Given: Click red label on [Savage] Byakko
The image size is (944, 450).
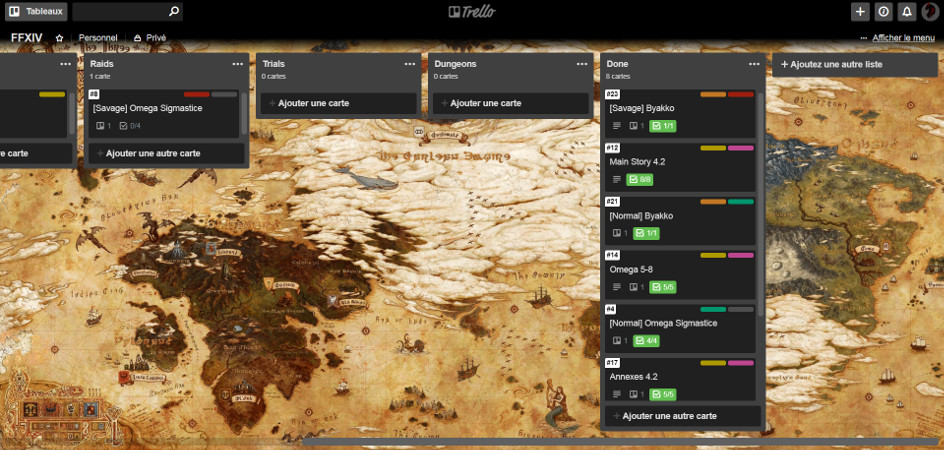Looking at the screenshot, I should click(x=741, y=95).
